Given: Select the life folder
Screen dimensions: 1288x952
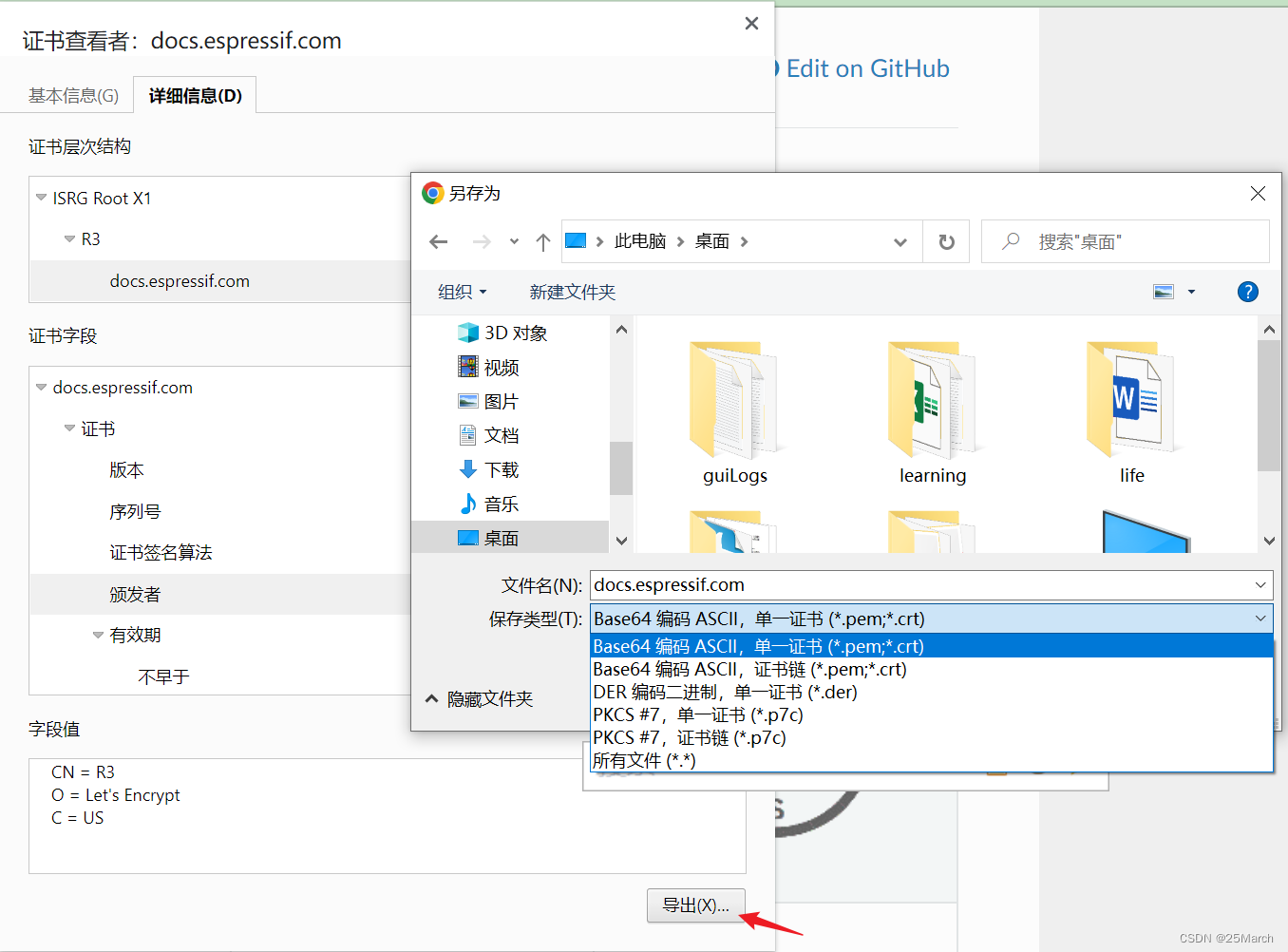Looking at the screenshot, I should click(x=1131, y=412).
